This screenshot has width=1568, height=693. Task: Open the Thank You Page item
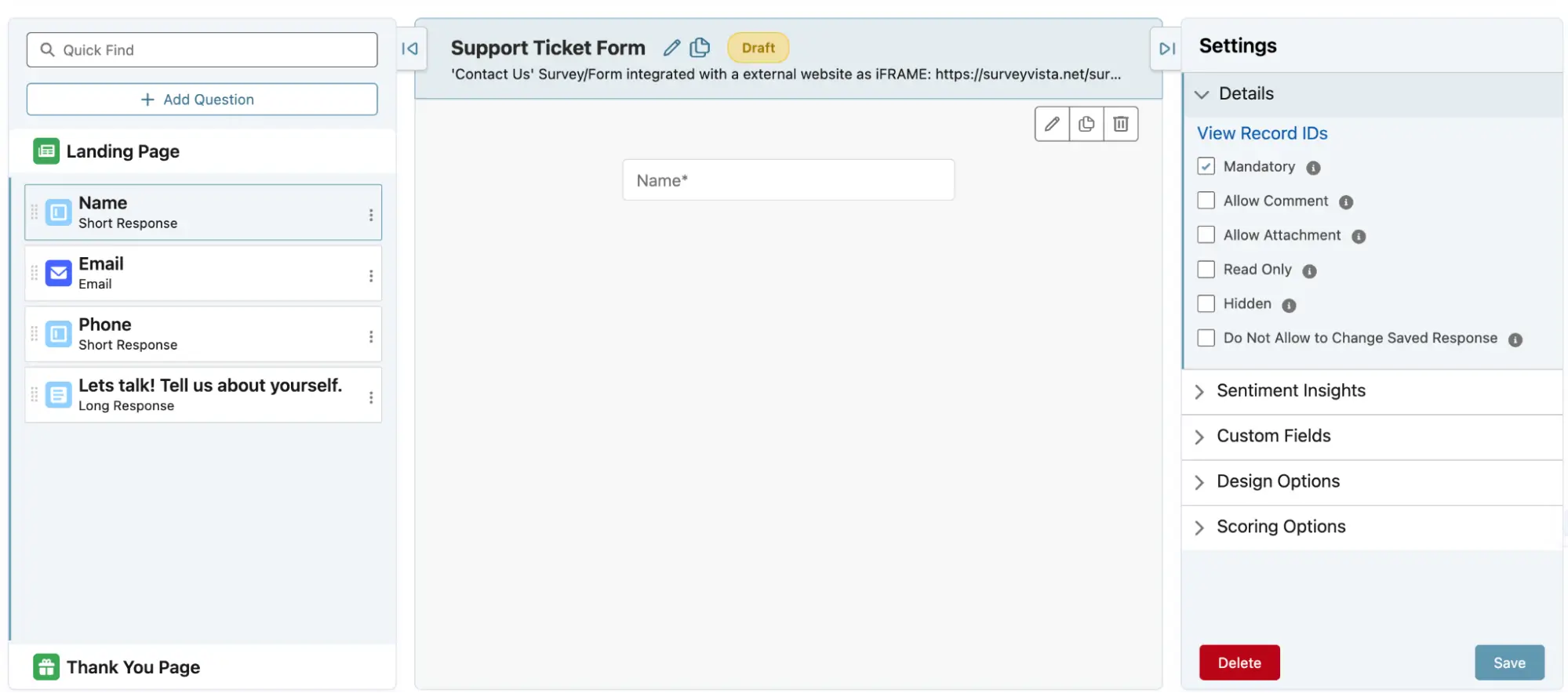click(x=133, y=667)
